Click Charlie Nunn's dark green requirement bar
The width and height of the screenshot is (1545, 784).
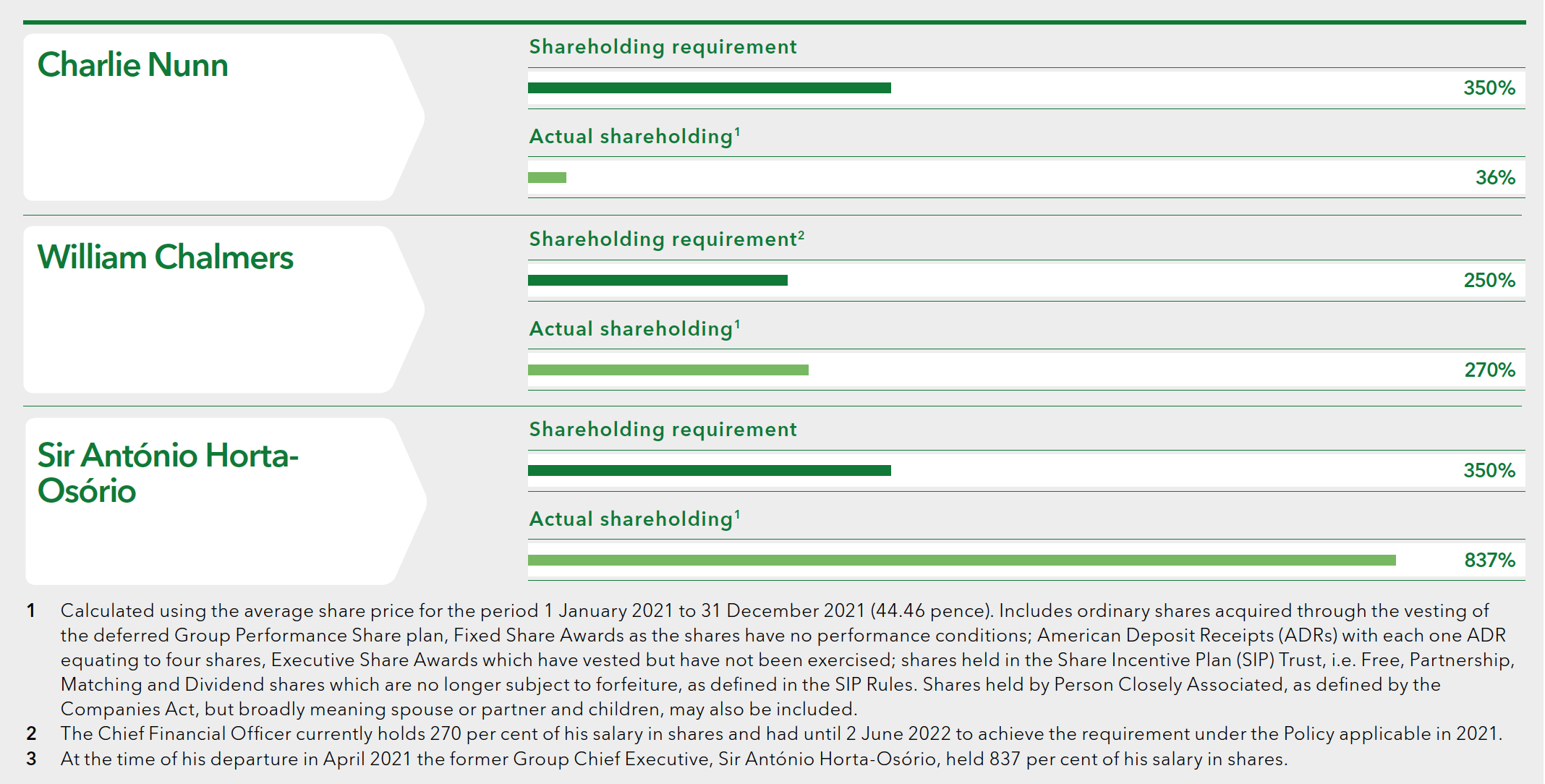coord(709,88)
